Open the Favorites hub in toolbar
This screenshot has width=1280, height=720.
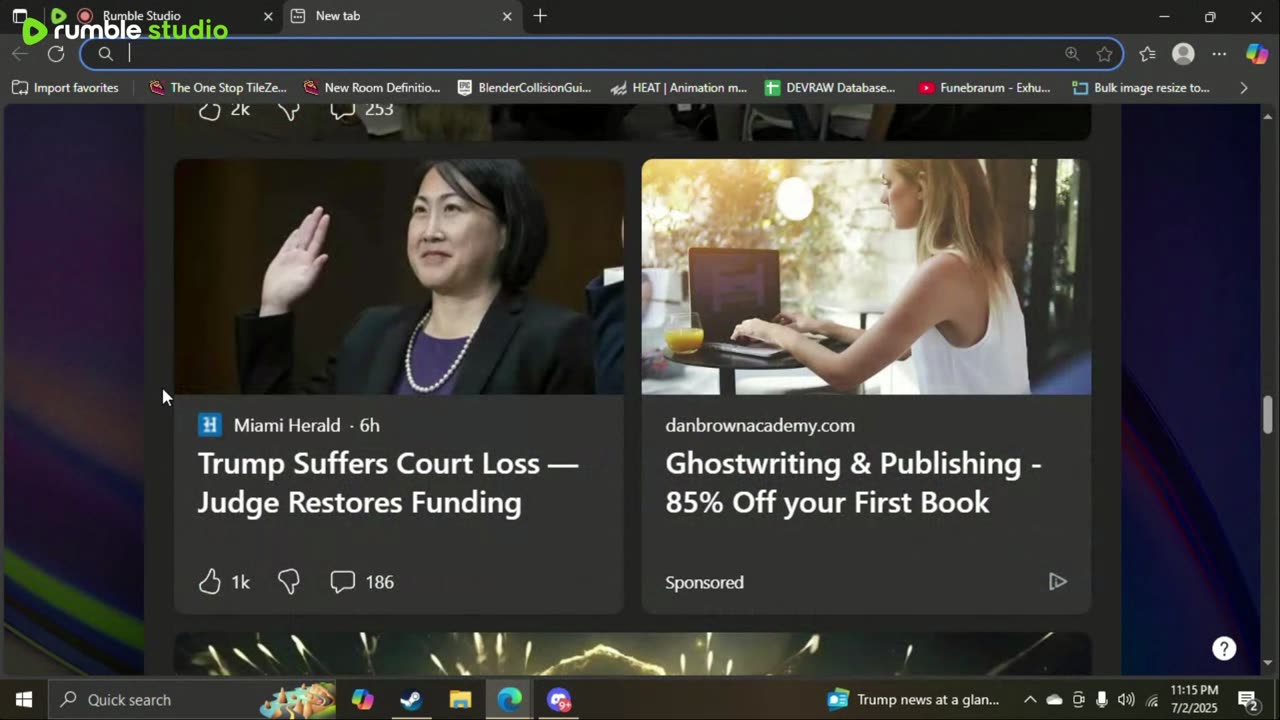1147,54
